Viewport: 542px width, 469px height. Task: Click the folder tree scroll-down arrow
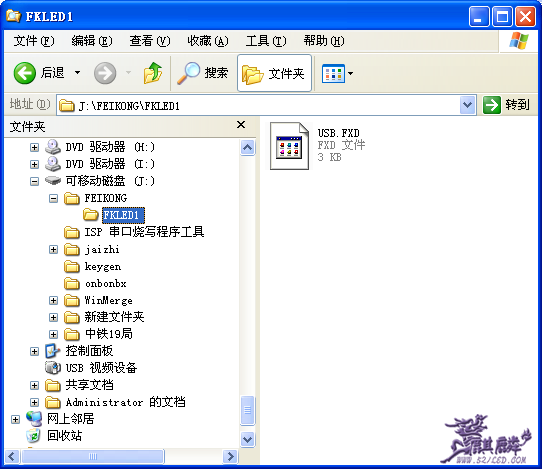pyautogui.click(x=247, y=440)
